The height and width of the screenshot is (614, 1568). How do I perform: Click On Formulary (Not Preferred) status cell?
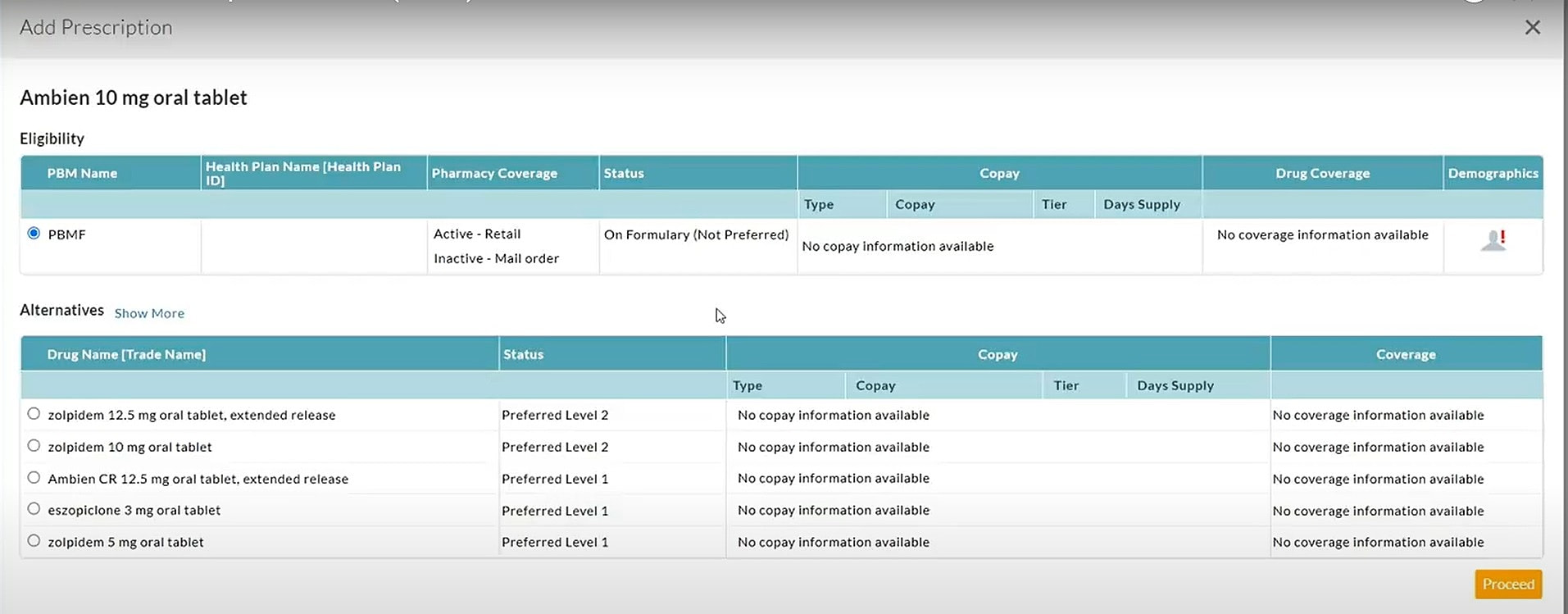tap(696, 234)
